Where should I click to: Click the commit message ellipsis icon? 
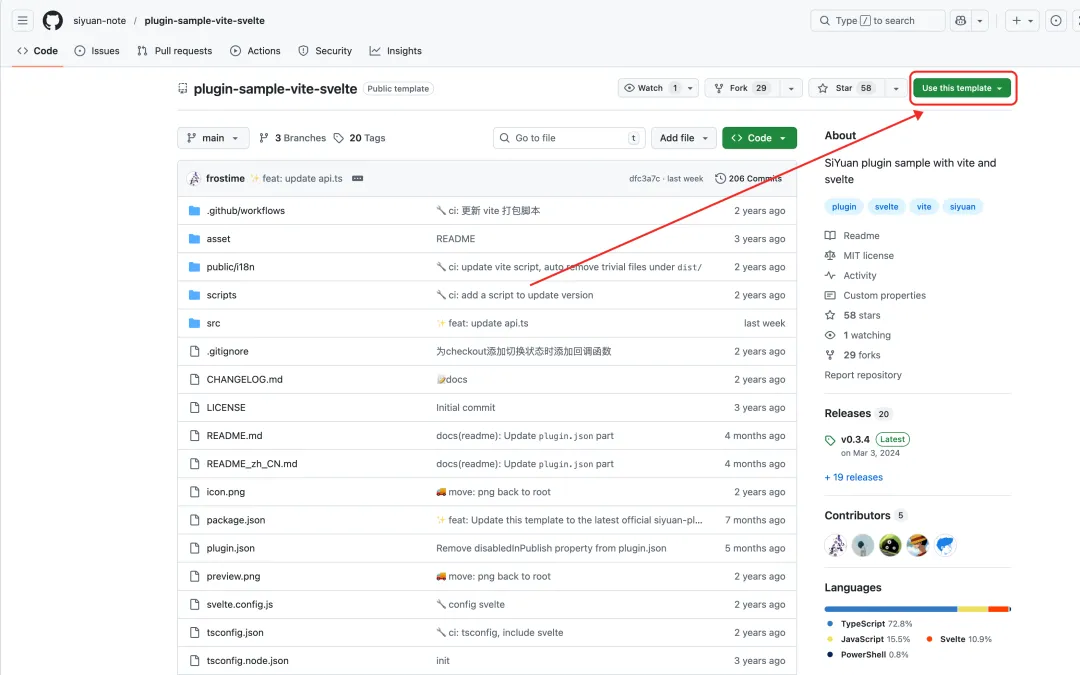pyautogui.click(x=357, y=178)
